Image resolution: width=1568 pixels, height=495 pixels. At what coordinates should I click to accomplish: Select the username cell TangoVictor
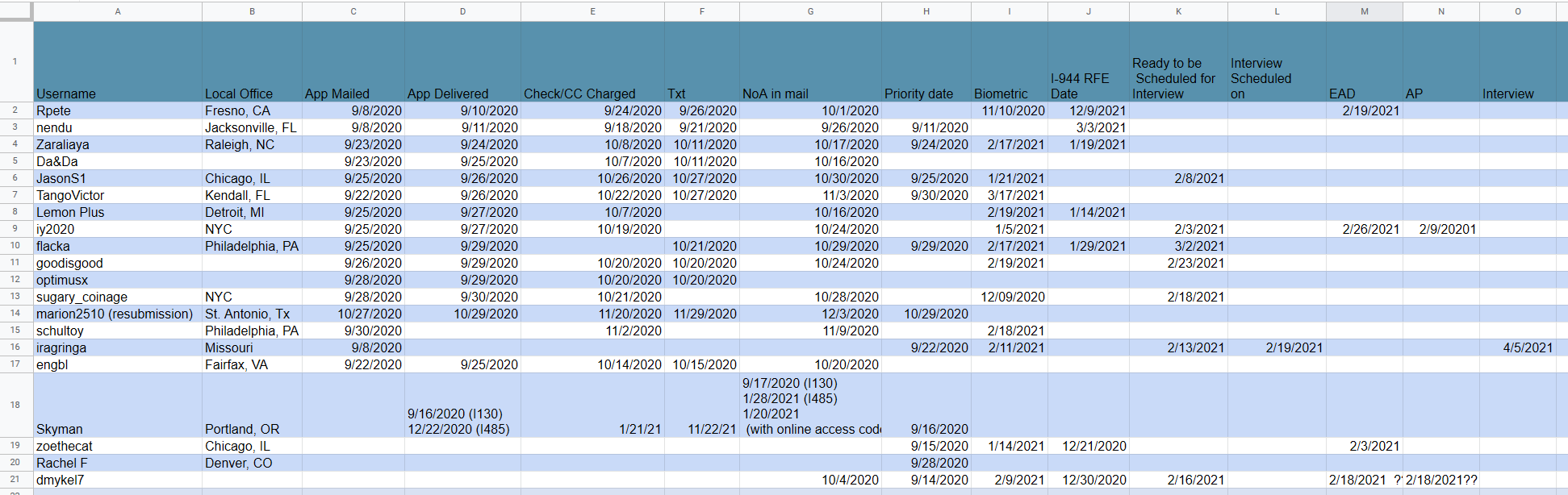coord(118,195)
